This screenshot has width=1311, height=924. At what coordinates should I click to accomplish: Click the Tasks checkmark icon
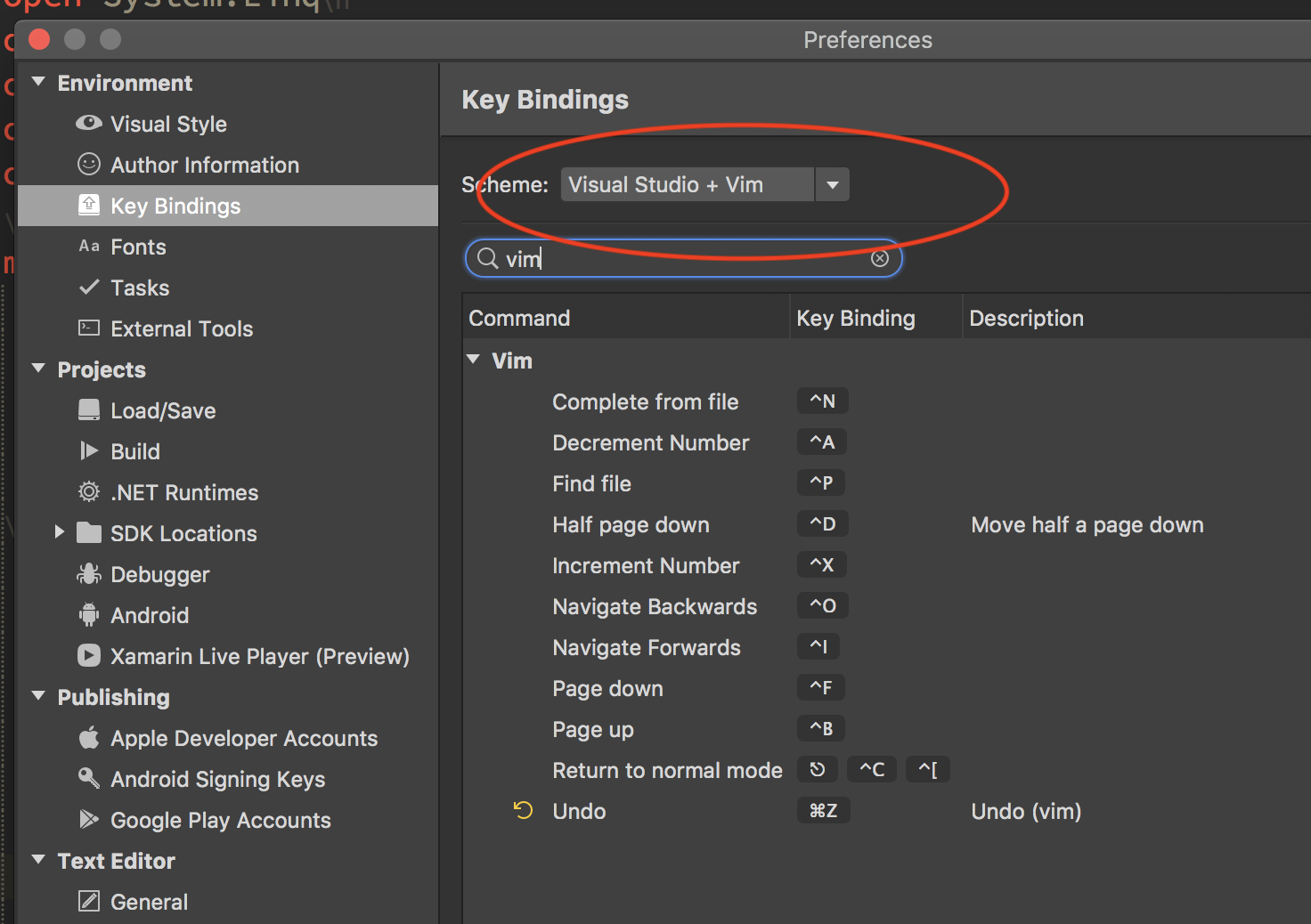[x=89, y=287]
